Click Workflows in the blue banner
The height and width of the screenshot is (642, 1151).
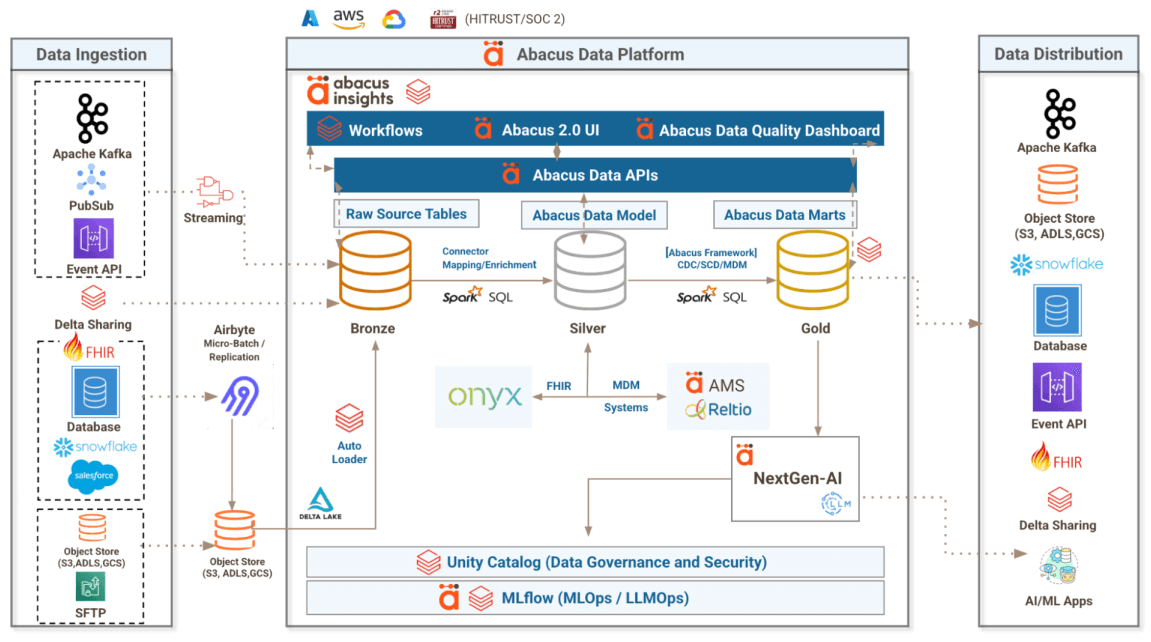coord(385,131)
